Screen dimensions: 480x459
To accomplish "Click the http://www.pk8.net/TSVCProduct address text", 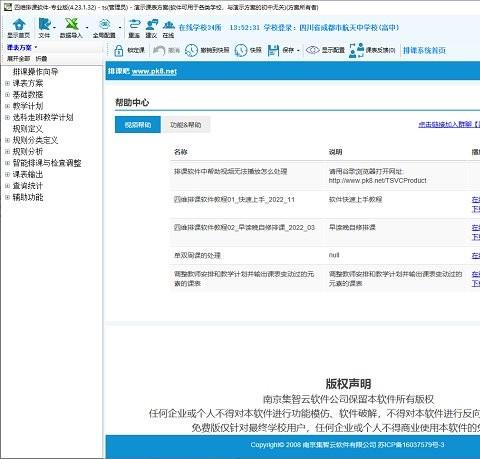I will pos(377,180).
